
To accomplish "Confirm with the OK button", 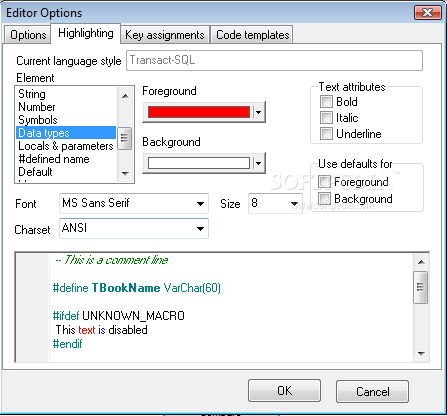I will (x=284, y=391).
